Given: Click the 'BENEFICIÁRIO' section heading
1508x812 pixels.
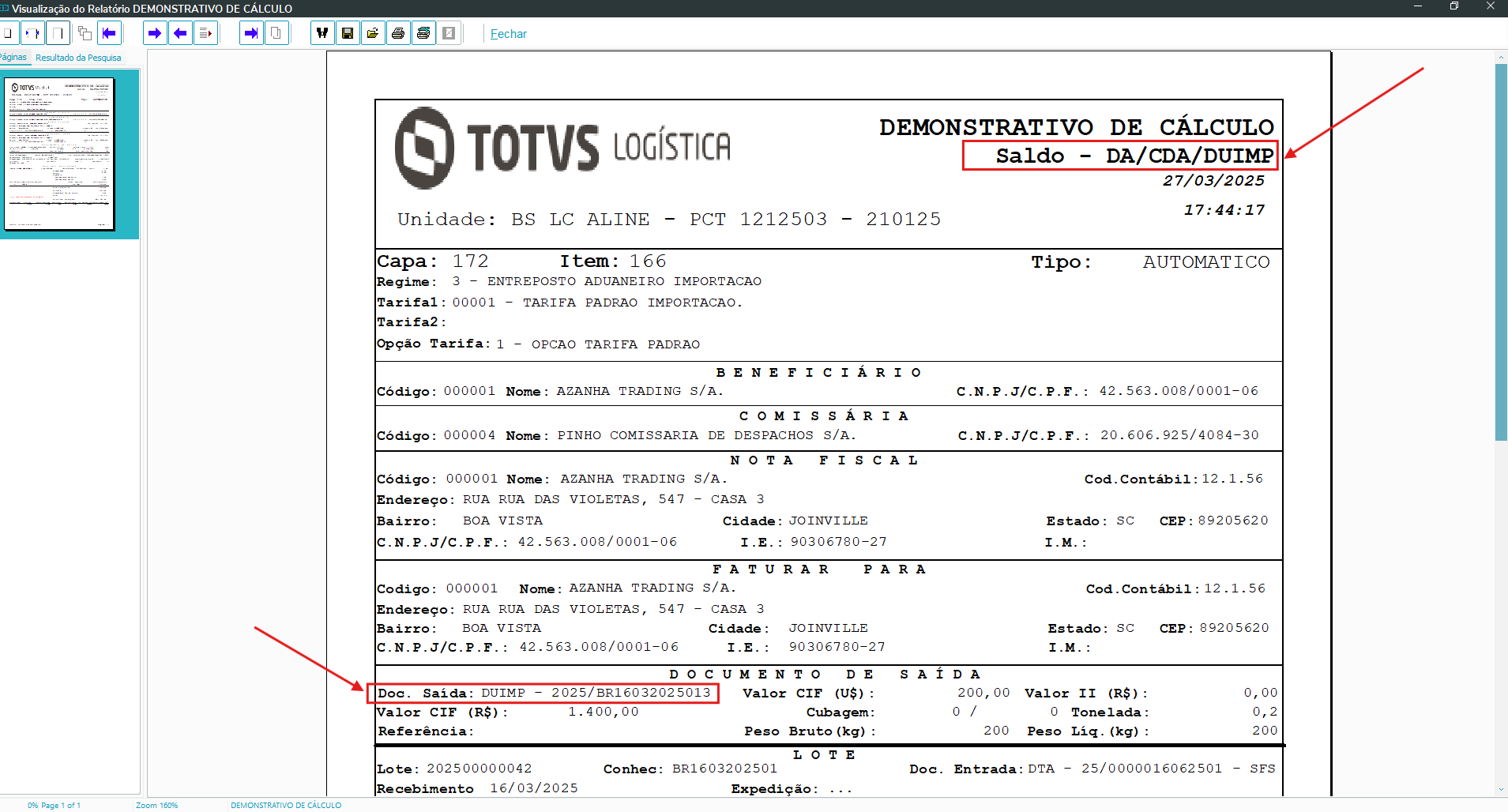Looking at the screenshot, I should [819, 373].
